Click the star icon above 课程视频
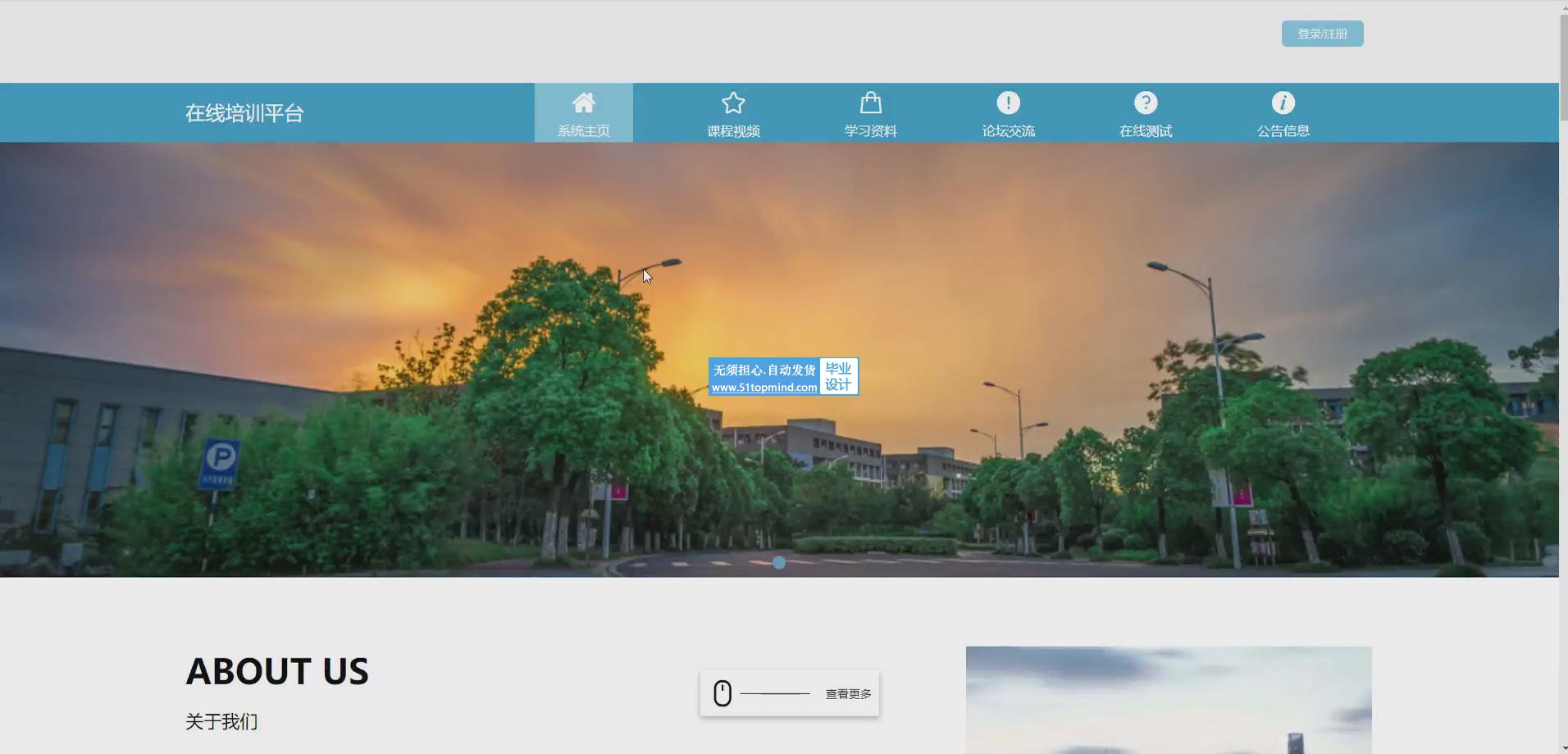This screenshot has height=754, width=1568. pyautogui.click(x=733, y=102)
